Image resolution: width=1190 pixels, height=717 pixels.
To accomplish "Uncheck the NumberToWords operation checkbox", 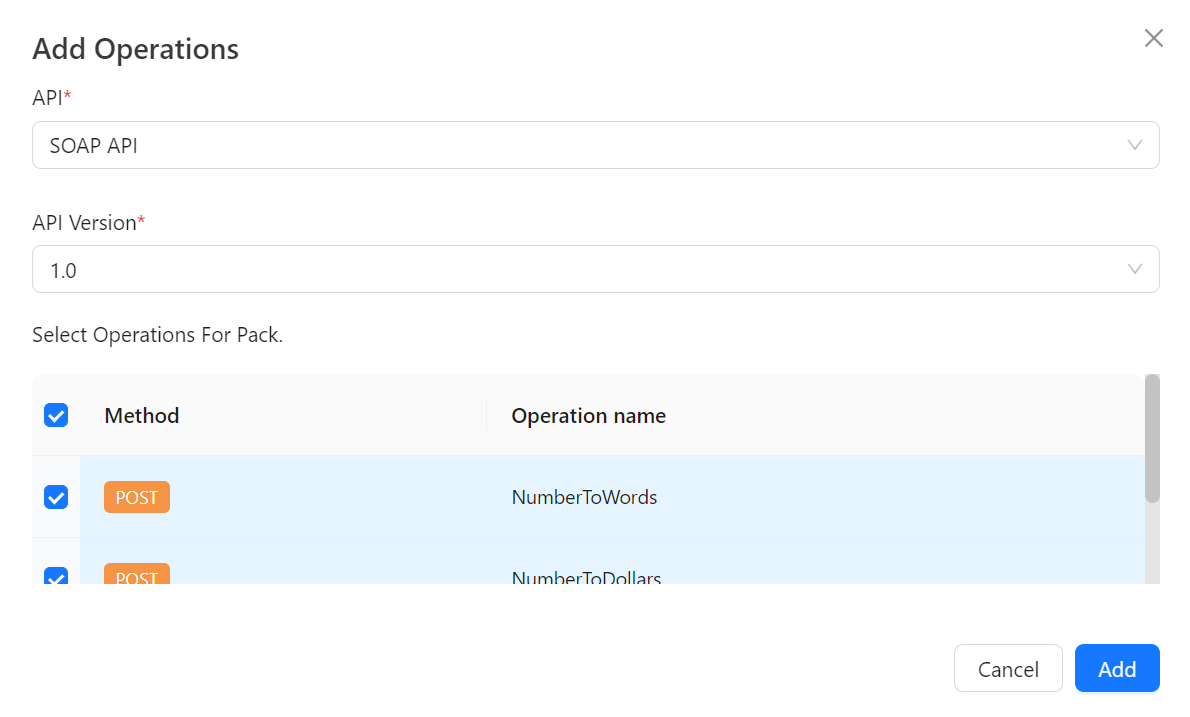I will [x=56, y=497].
